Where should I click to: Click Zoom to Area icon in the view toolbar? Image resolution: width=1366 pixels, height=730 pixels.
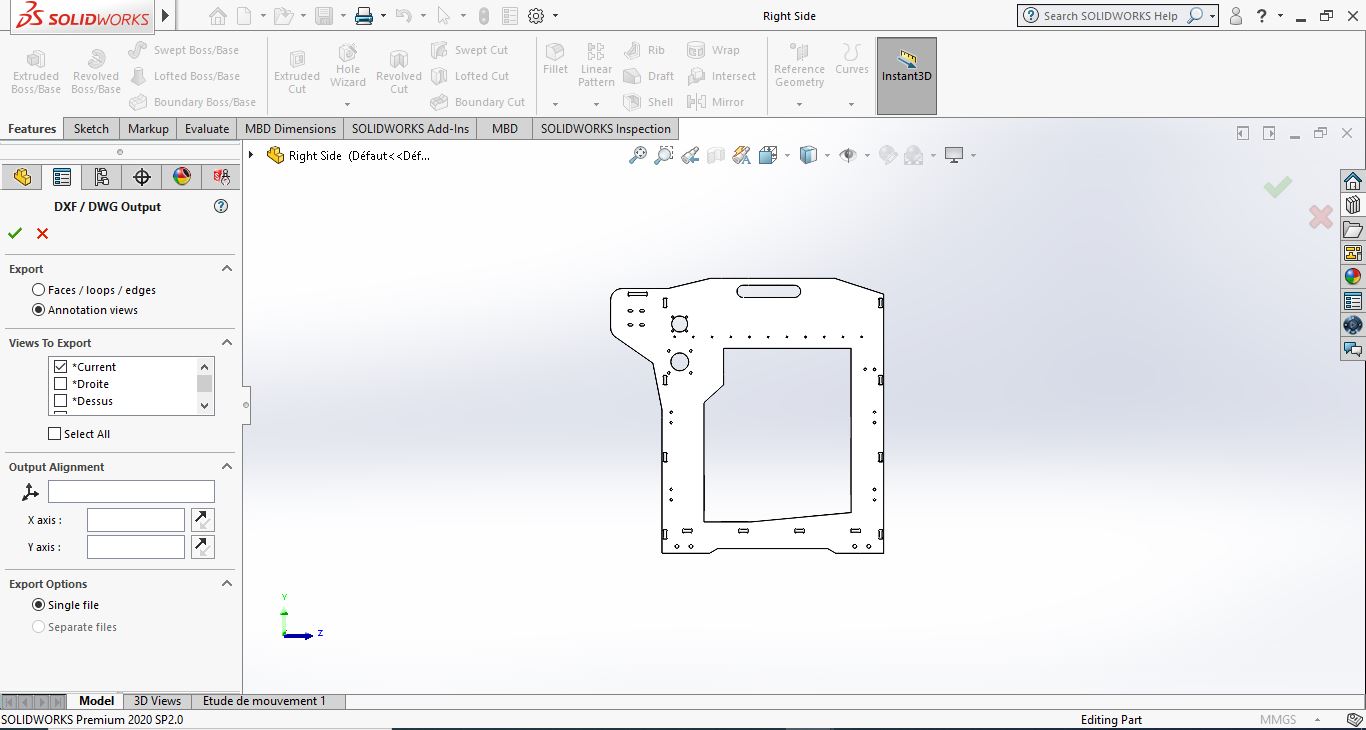(663, 155)
